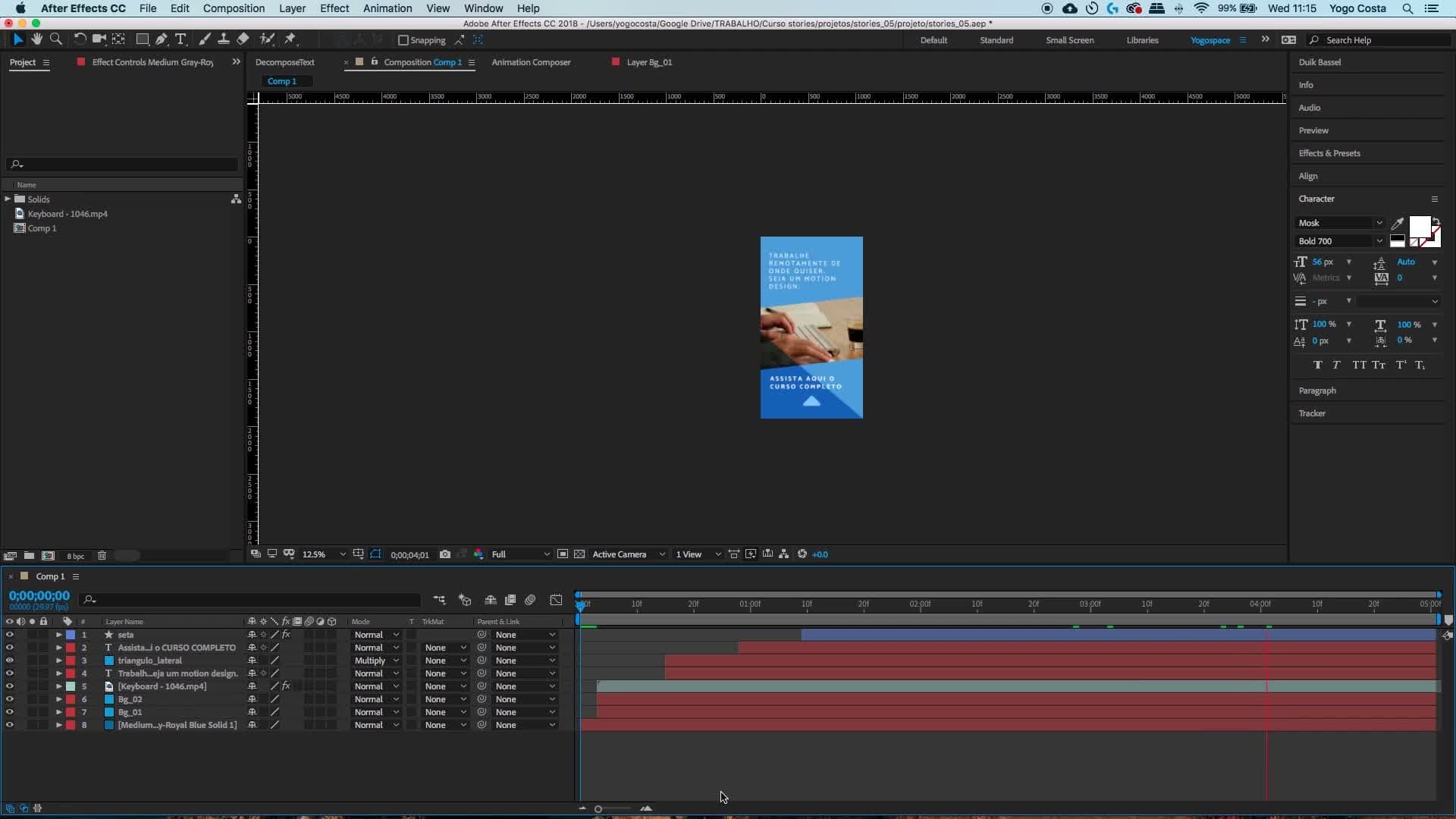
Task: Enable the Snapping checkbox
Action: tap(403, 40)
